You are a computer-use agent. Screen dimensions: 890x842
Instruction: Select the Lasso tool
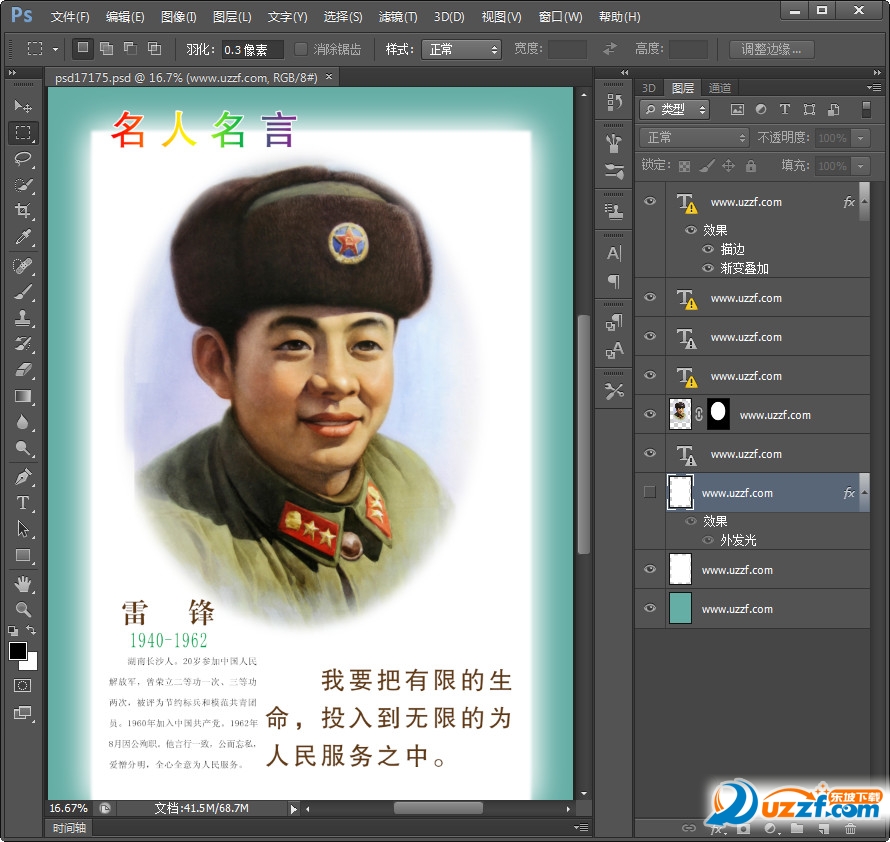(23, 159)
